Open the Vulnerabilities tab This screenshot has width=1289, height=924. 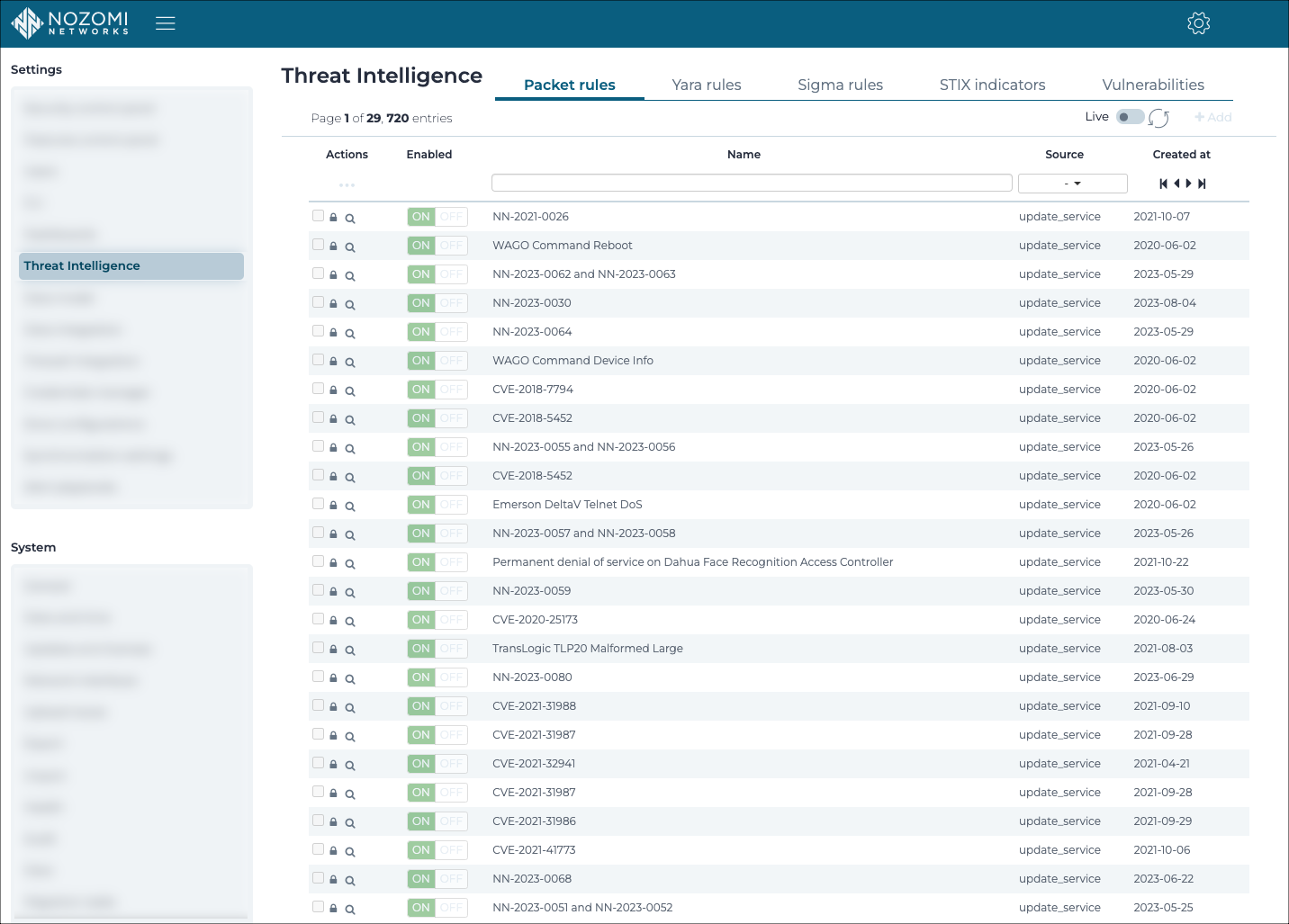1153,85
